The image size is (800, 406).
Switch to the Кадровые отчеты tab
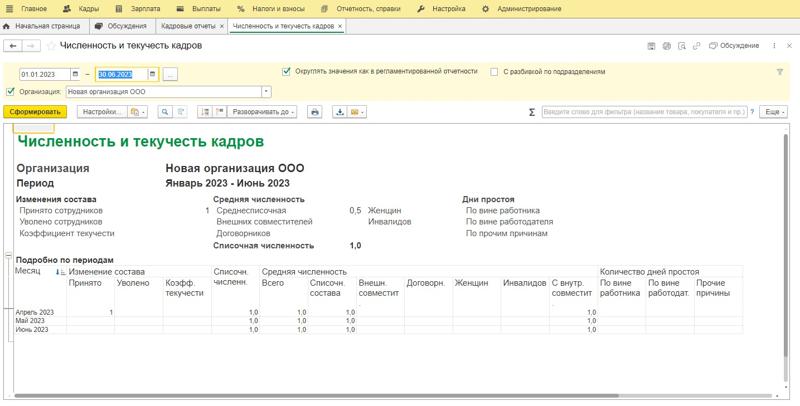(x=188, y=26)
